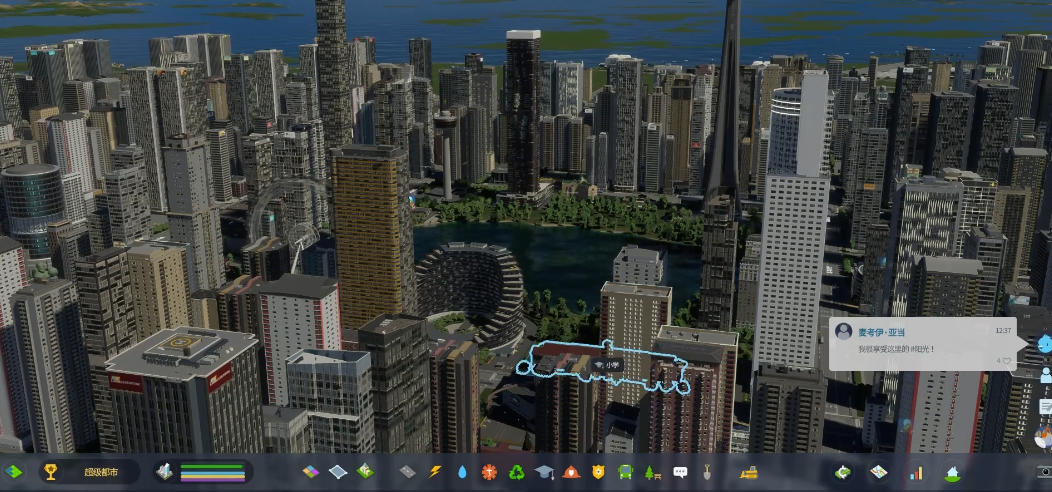1052x492 pixels.
Task: Open the info views panel
Action: coord(13,472)
